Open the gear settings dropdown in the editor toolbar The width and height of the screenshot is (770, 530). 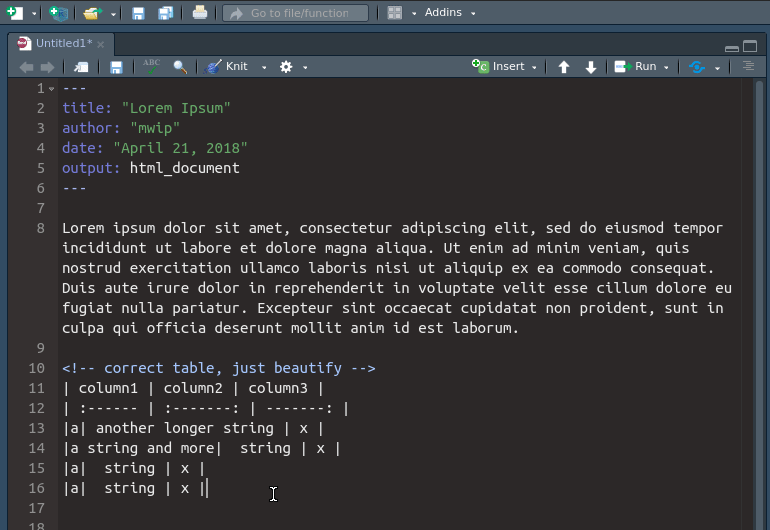(292, 67)
